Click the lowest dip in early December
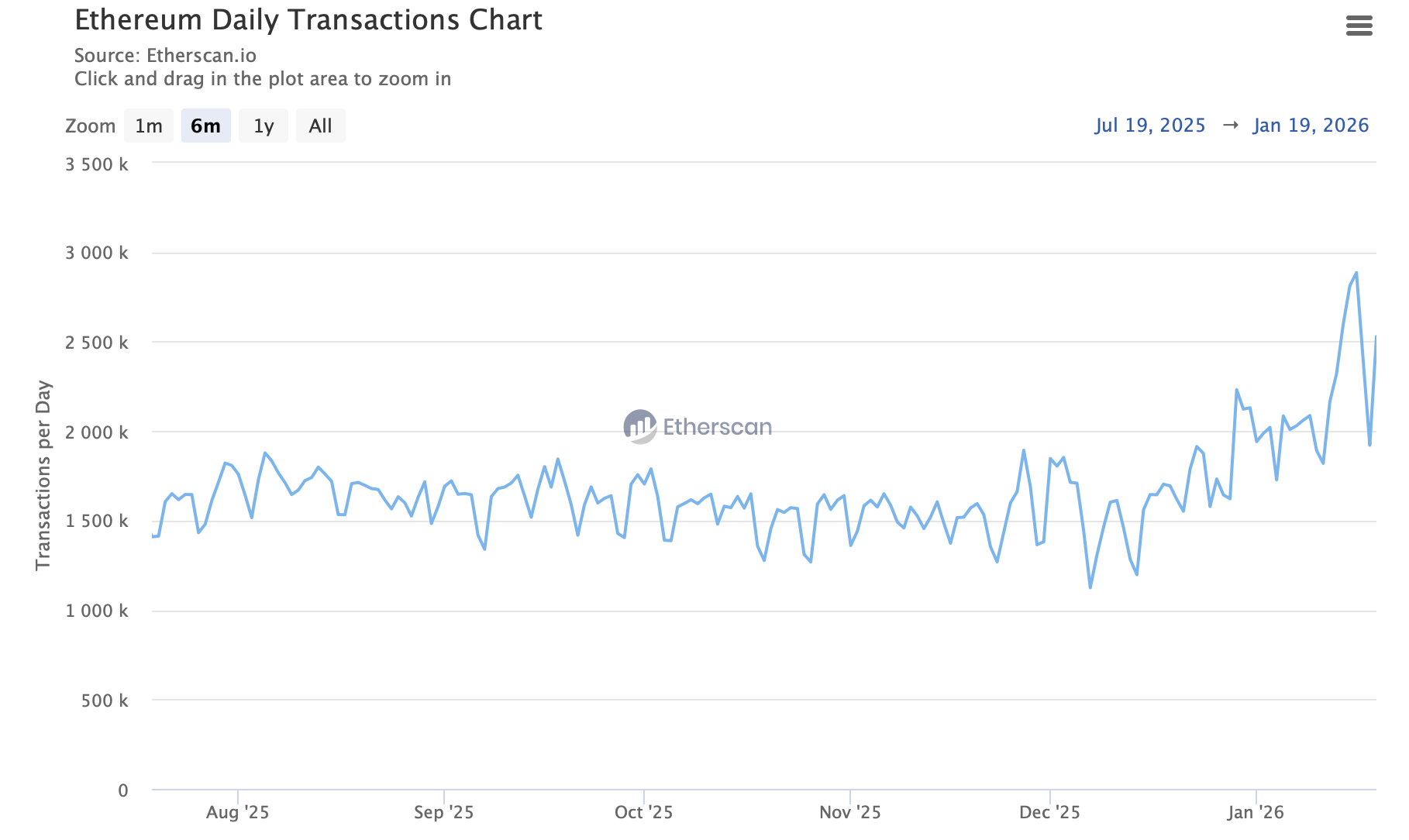The image size is (1409, 840). (x=1090, y=587)
